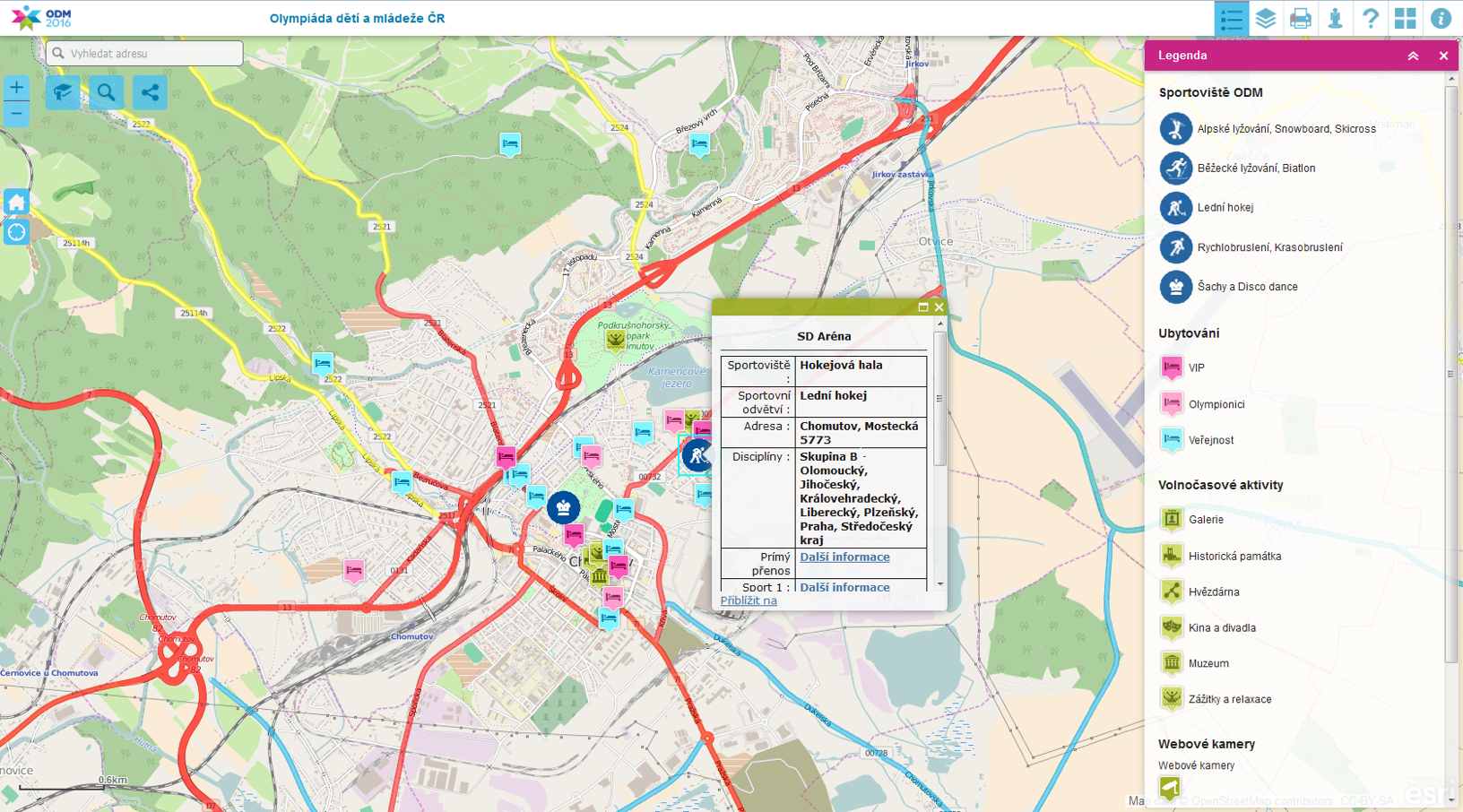Click the popup scroll down arrow
1463x812 pixels.
939,584
